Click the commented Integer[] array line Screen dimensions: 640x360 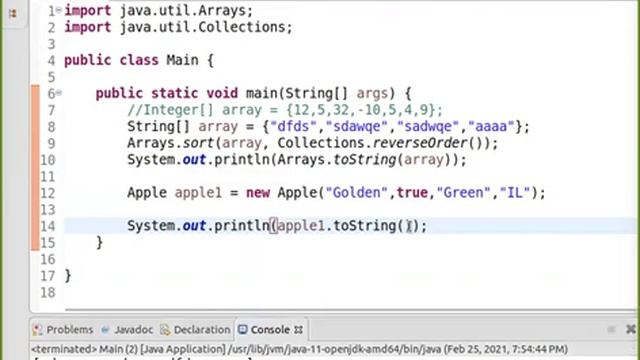(285, 110)
